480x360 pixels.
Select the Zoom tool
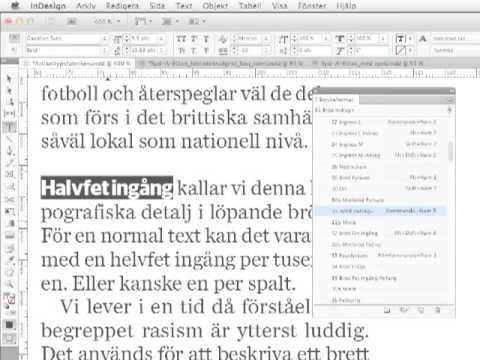(10, 284)
